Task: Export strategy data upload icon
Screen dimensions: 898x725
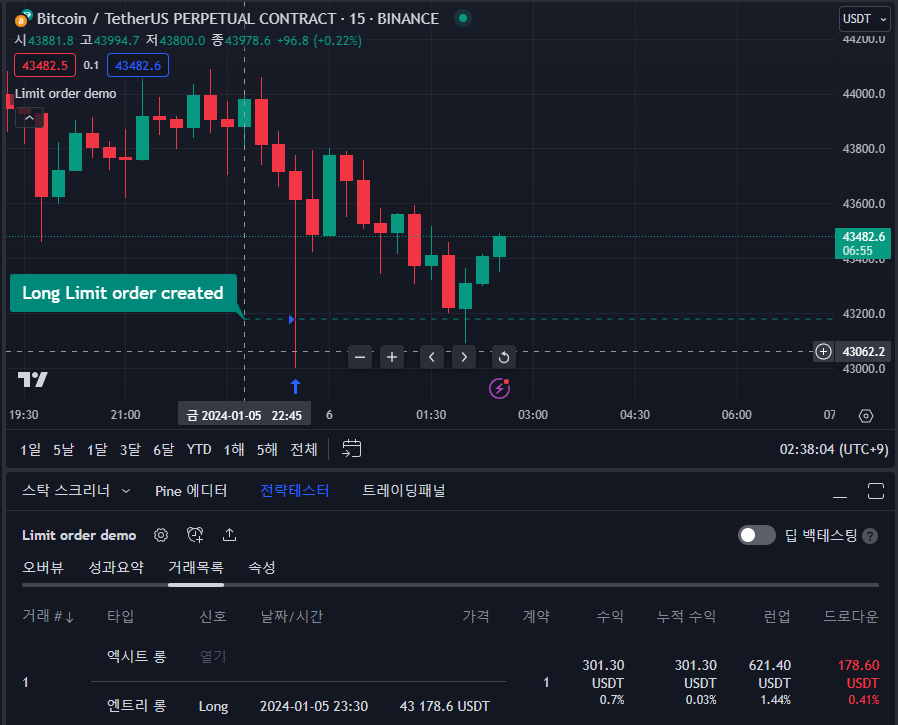Action: click(x=229, y=535)
